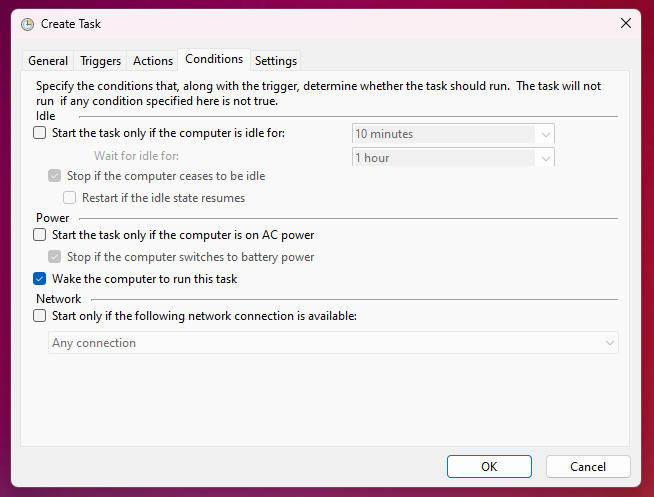Switch to the General tab
Viewport: 654px width, 497px height.
pos(48,61)
